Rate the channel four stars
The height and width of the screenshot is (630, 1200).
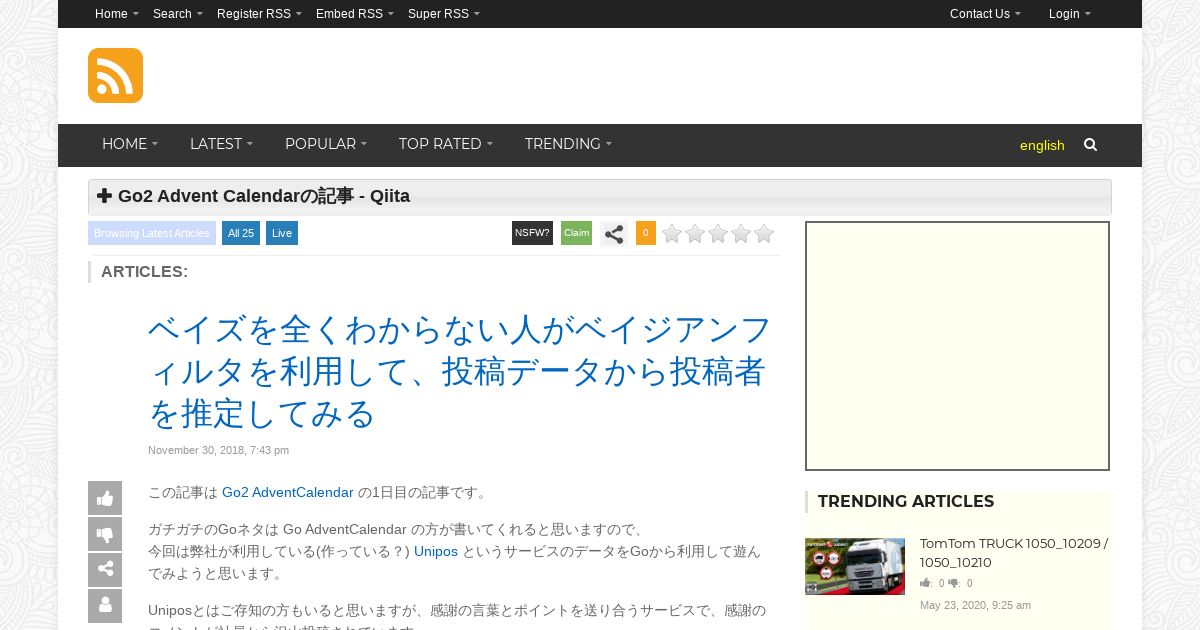[741, 234]
